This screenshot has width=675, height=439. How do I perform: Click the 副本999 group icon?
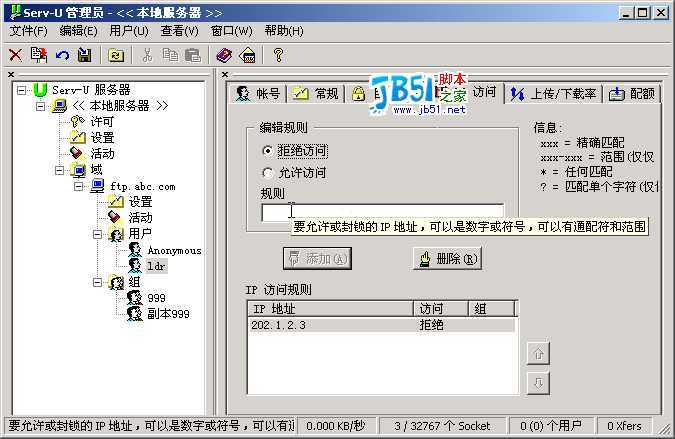[x=135, y=314]
